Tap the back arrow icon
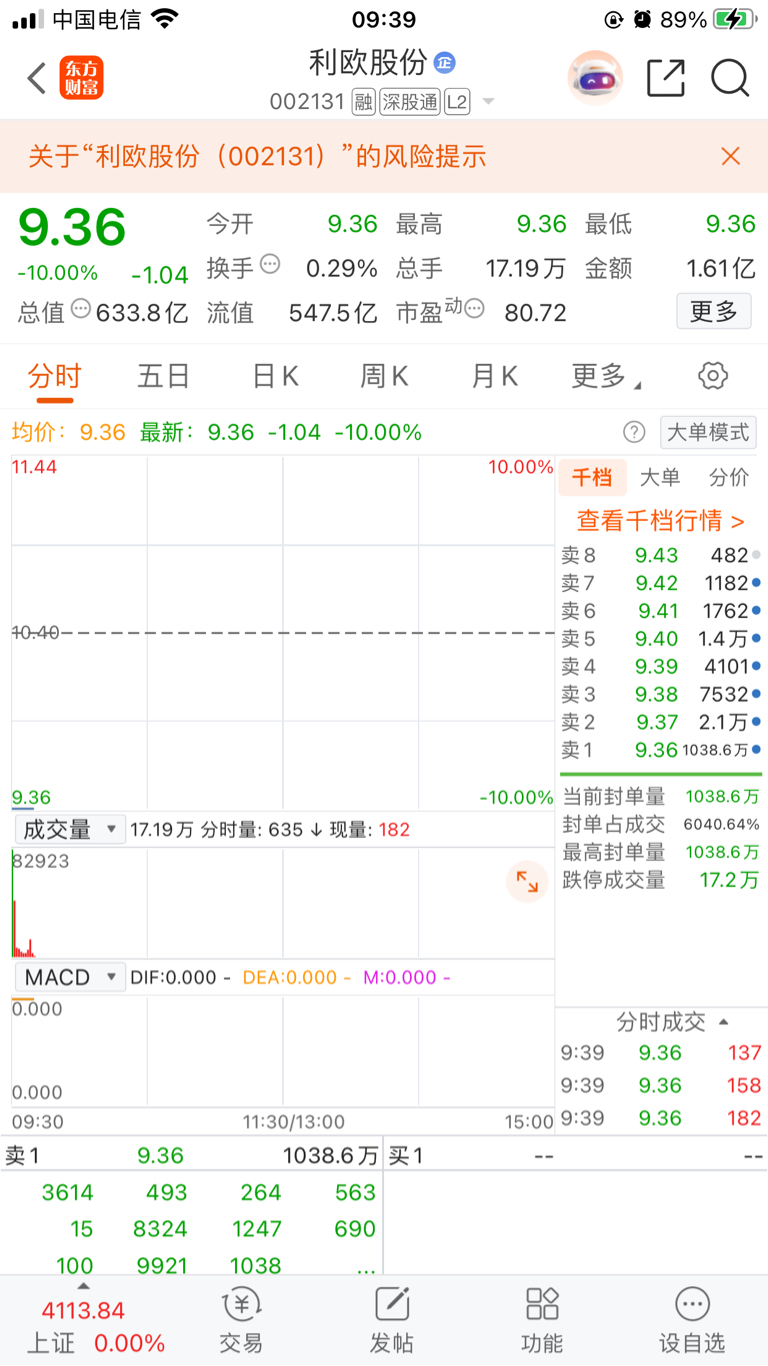Screen dimensions: 768x1366 pos(37,77)
